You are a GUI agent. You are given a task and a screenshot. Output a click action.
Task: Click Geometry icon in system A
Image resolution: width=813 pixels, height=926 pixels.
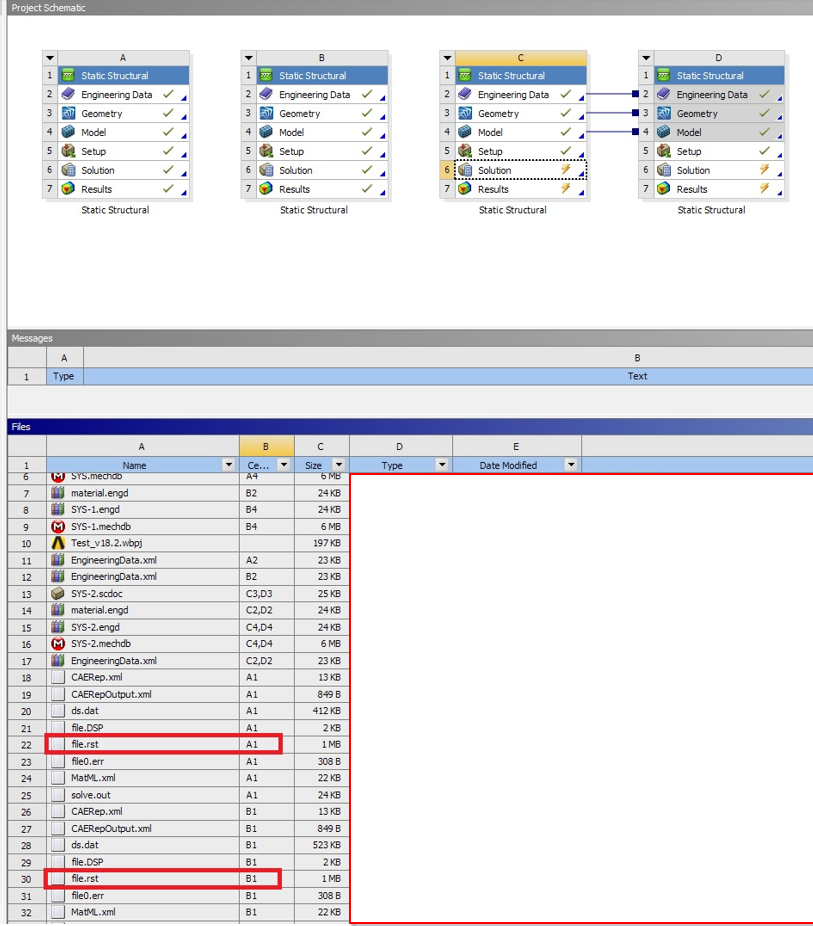pyautogui.click(x=68, y=113)
